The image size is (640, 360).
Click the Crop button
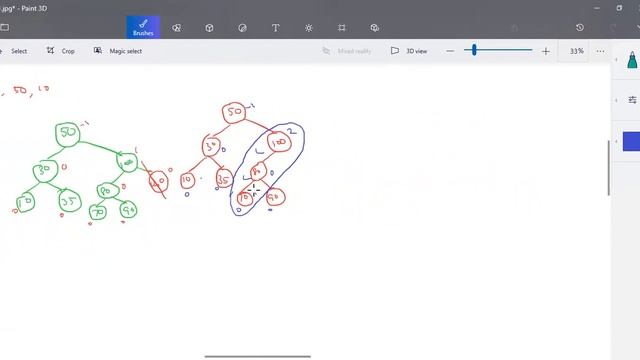pos(60,51)
